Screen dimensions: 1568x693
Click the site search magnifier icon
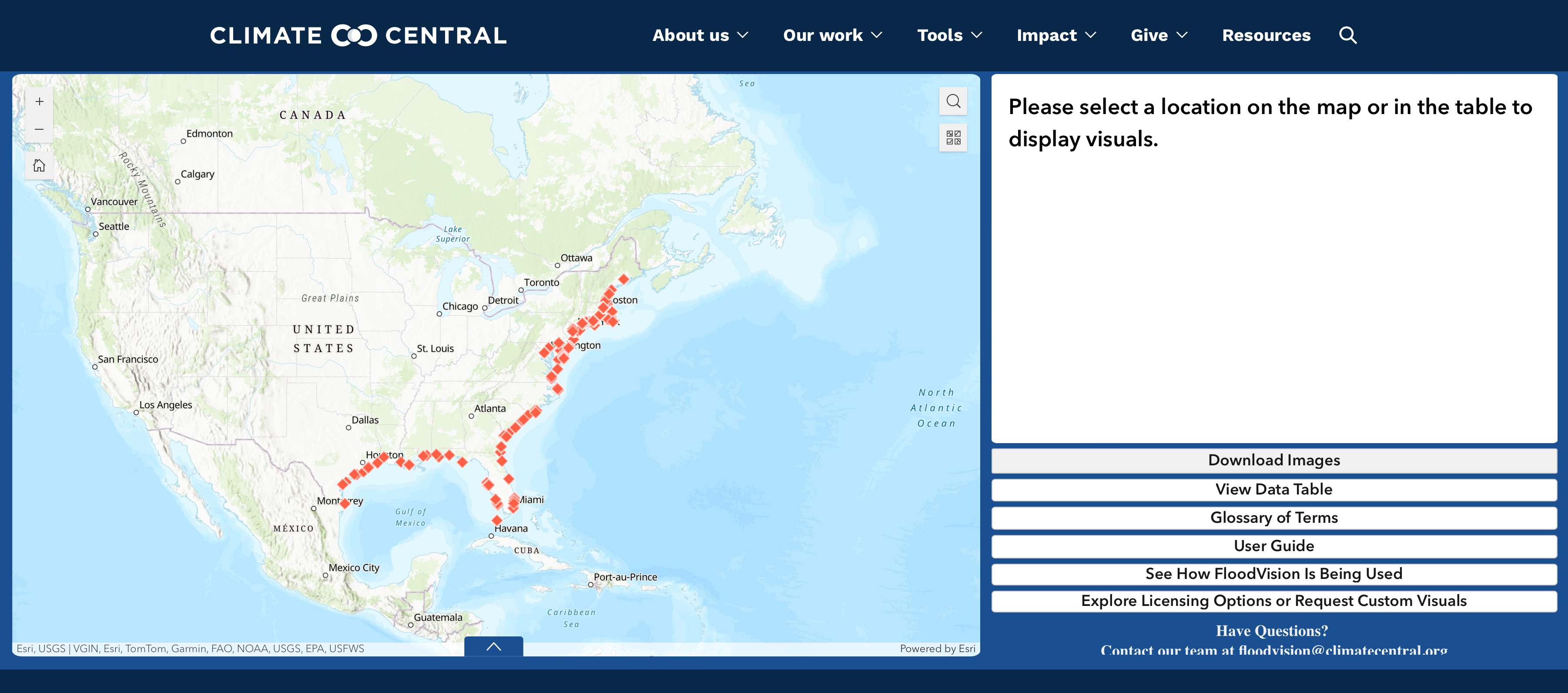click(x=1348, y=35)
